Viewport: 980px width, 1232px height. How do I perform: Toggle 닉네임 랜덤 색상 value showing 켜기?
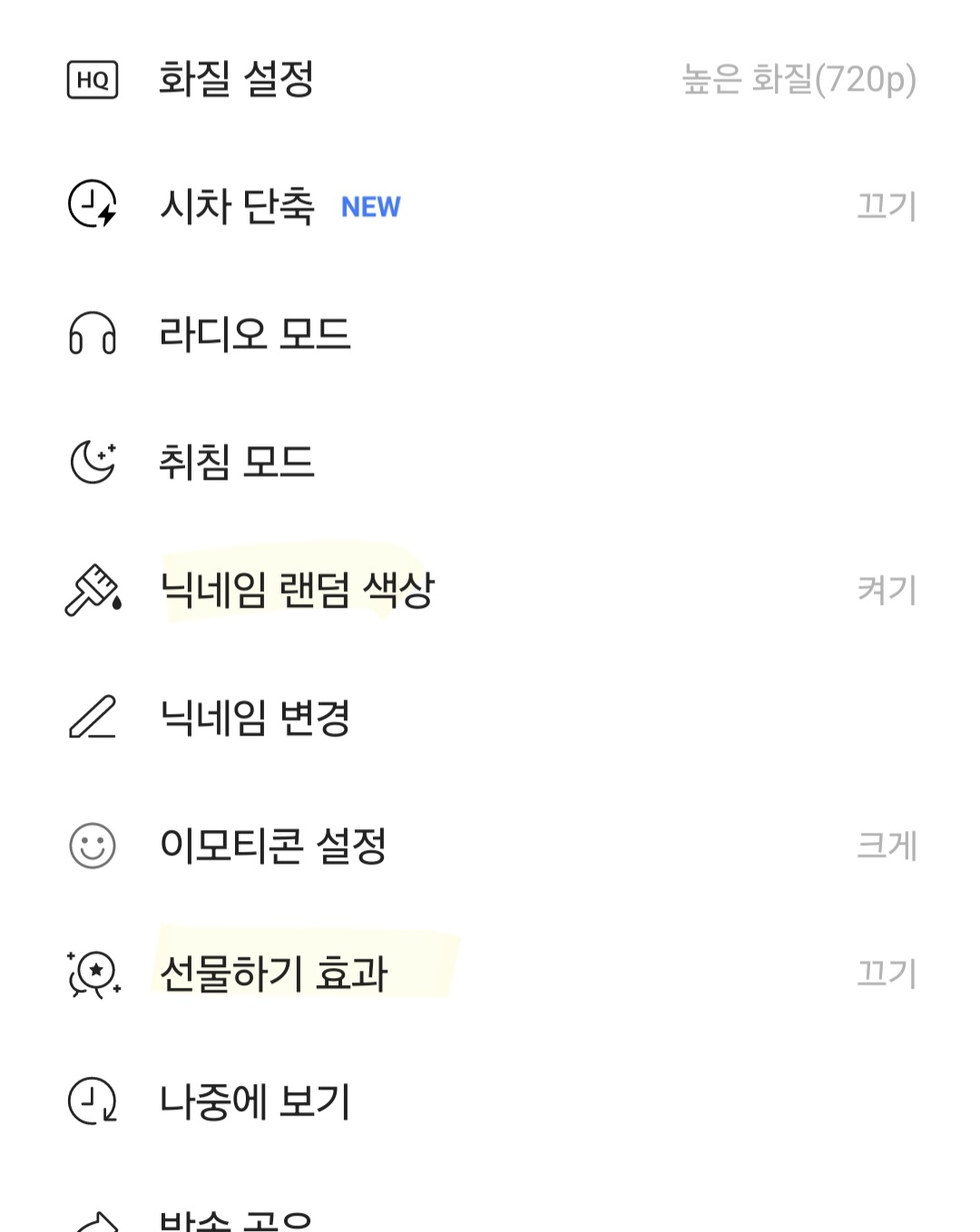887,590
